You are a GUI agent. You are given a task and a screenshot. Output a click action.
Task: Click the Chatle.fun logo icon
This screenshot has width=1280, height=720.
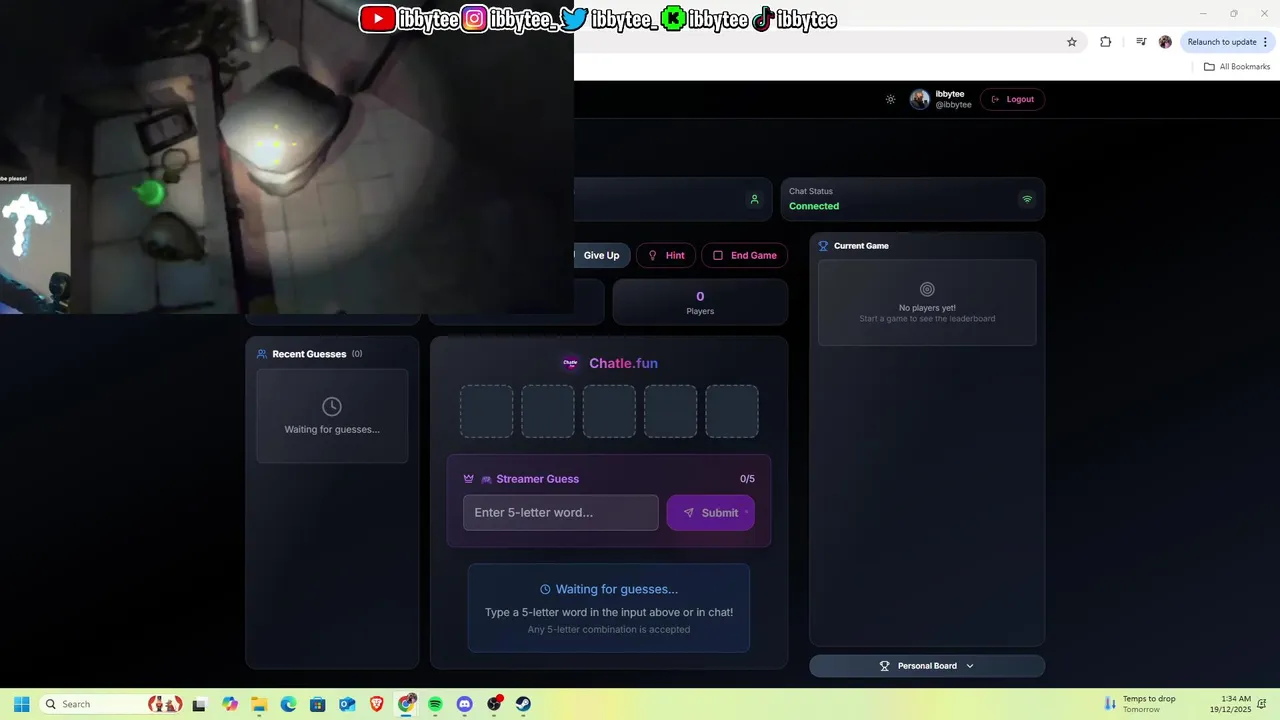(x=571, y=363)
